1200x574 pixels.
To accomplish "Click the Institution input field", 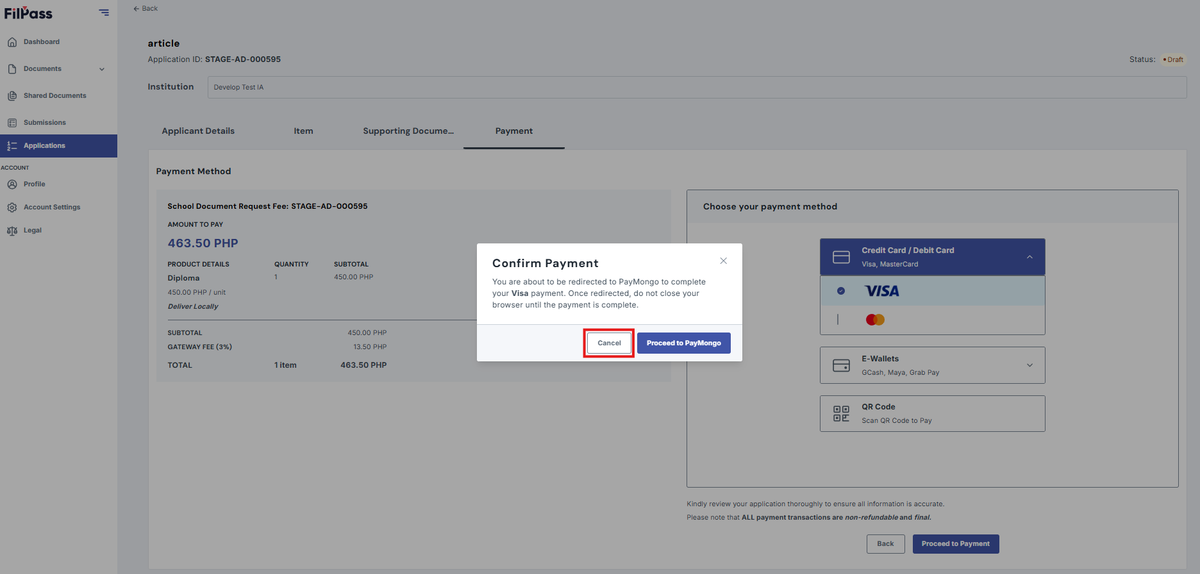I will click(x=696, y=87).
